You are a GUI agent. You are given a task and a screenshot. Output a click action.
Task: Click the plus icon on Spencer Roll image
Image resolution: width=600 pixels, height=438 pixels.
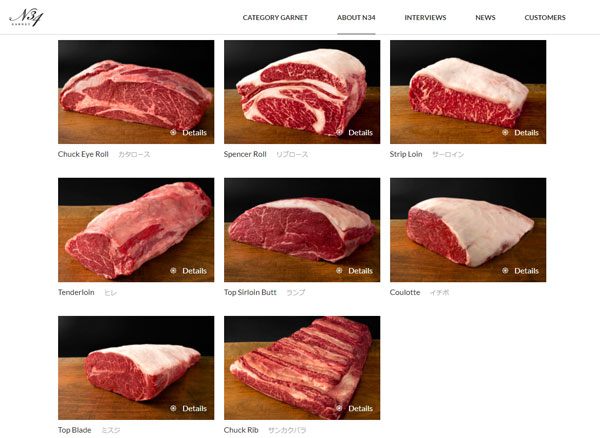point(339,132)
